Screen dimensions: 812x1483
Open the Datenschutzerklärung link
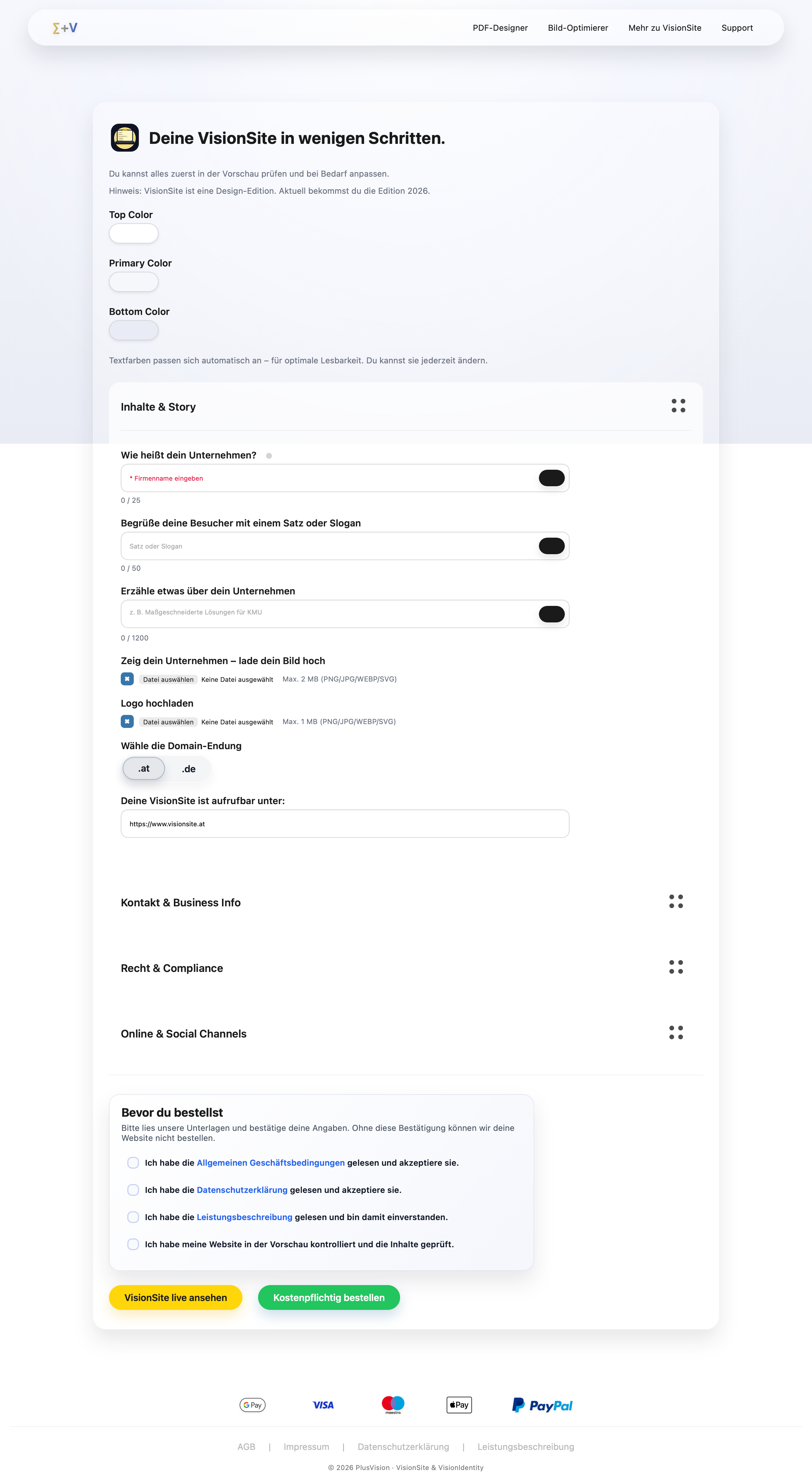click(242, 1189)
